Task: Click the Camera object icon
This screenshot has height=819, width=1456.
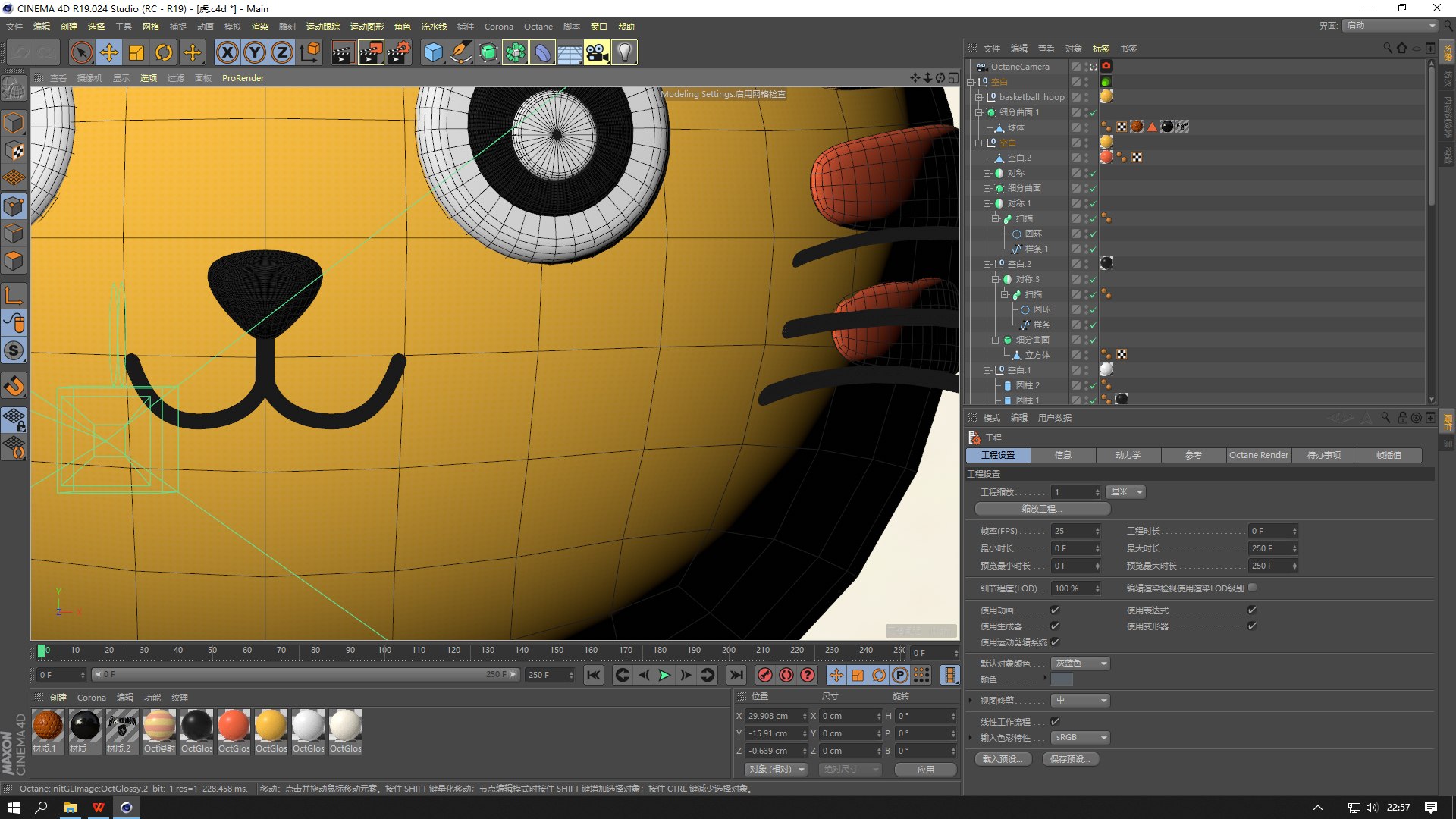Action: 597,53
